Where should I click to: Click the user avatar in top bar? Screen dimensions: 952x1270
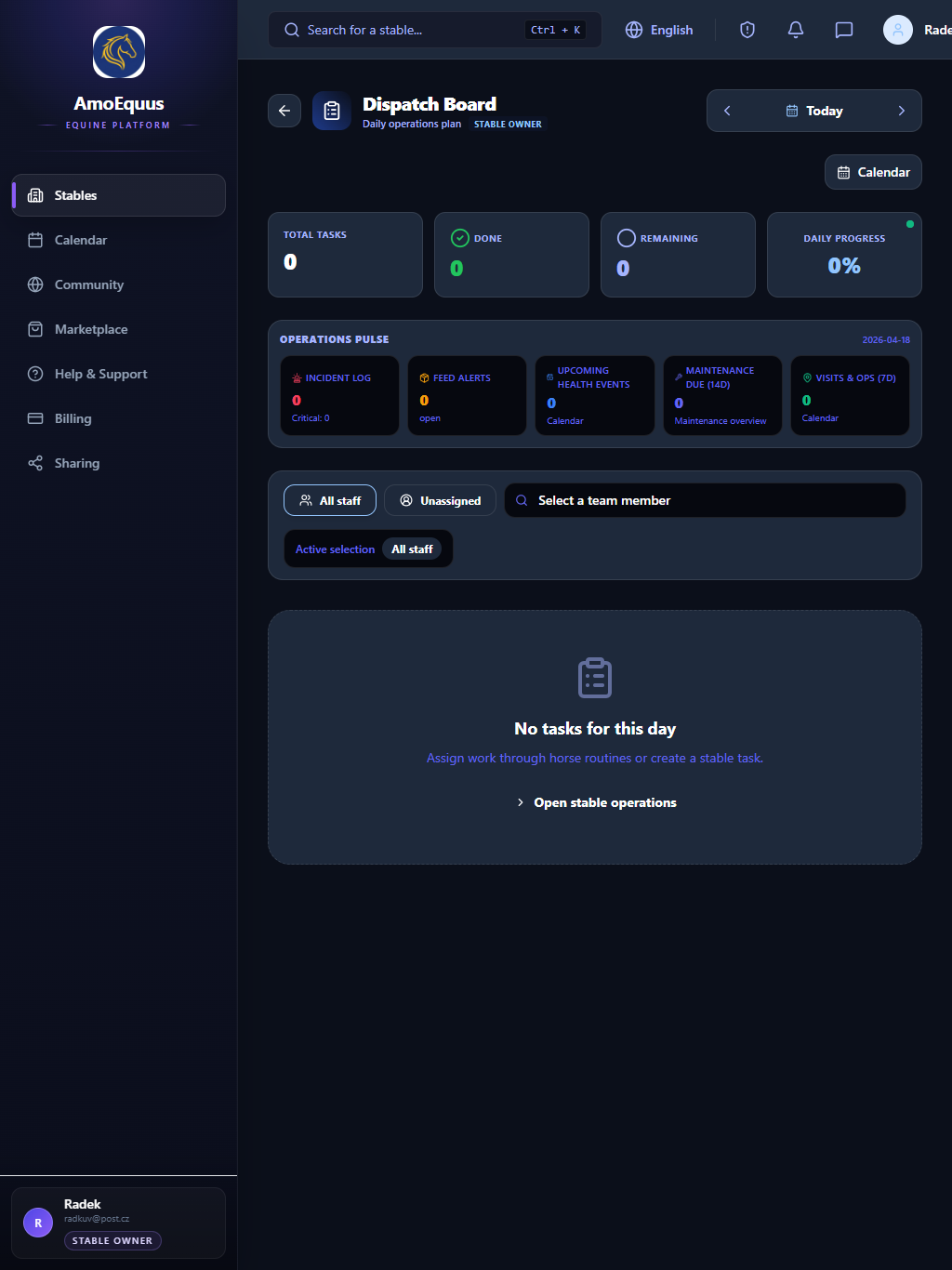(x=897, y=30)
